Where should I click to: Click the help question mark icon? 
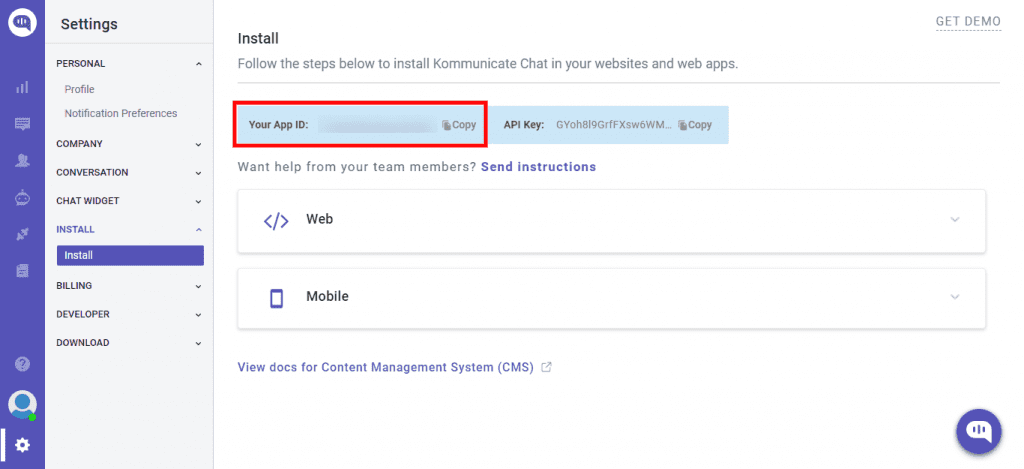coord(22,364)
